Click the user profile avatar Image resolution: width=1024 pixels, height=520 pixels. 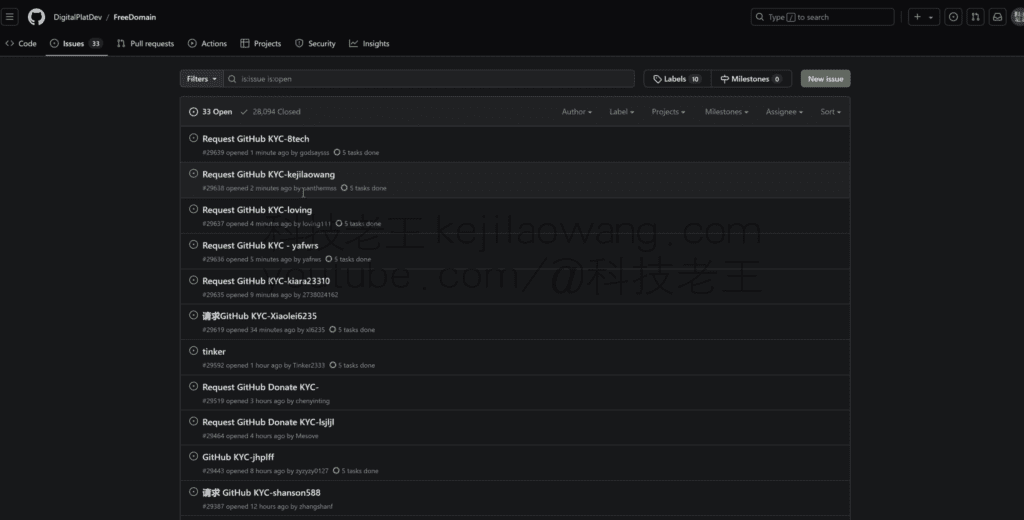(1018, 17)
